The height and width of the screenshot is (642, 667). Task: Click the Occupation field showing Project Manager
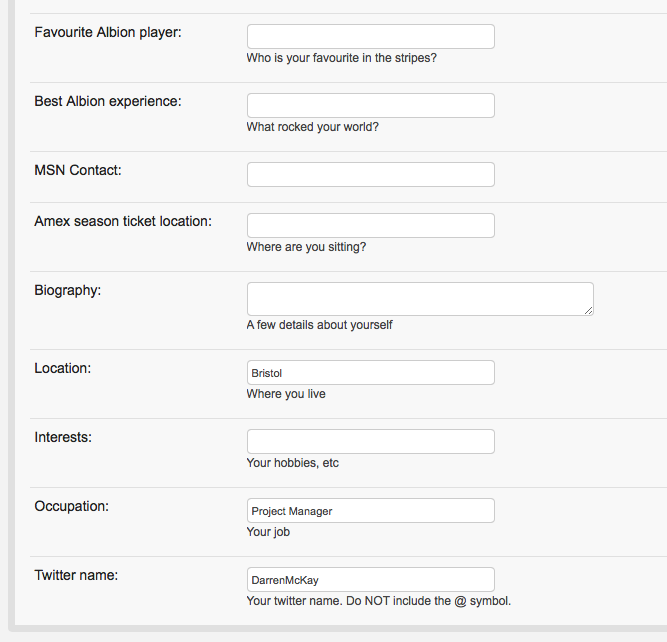tap(371, 511)
